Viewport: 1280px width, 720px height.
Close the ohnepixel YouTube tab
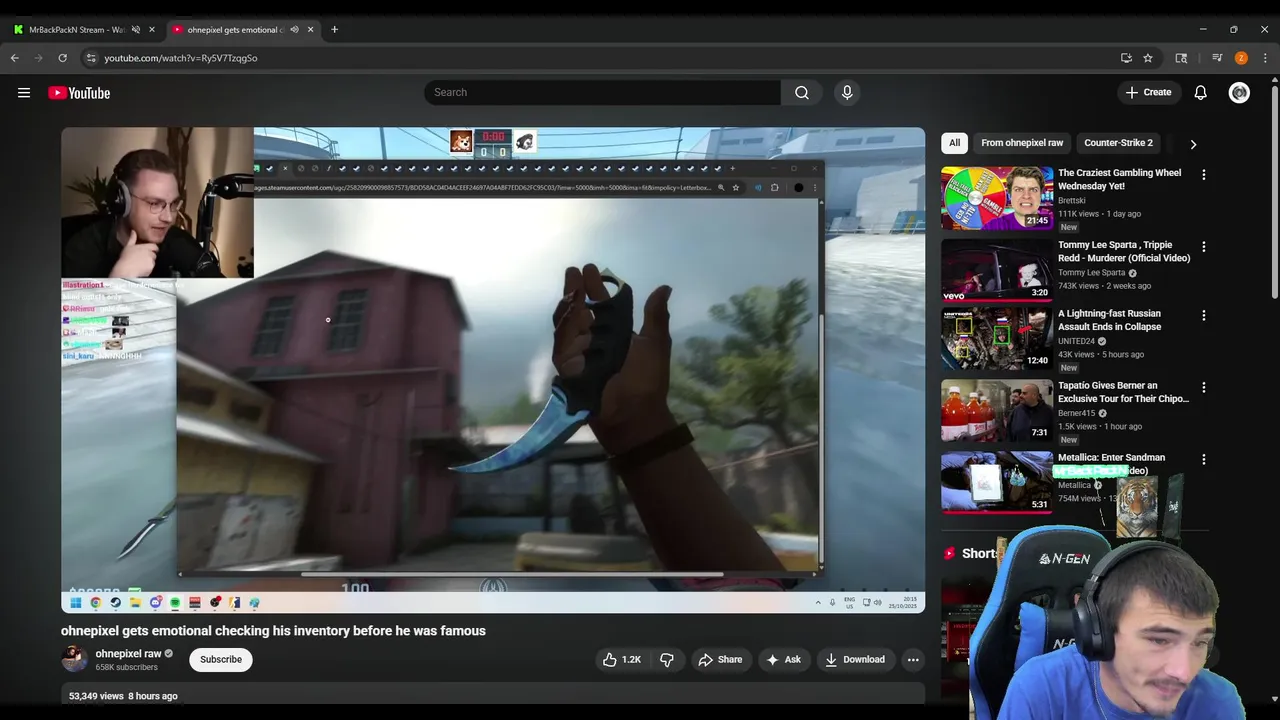pos(310,29)
